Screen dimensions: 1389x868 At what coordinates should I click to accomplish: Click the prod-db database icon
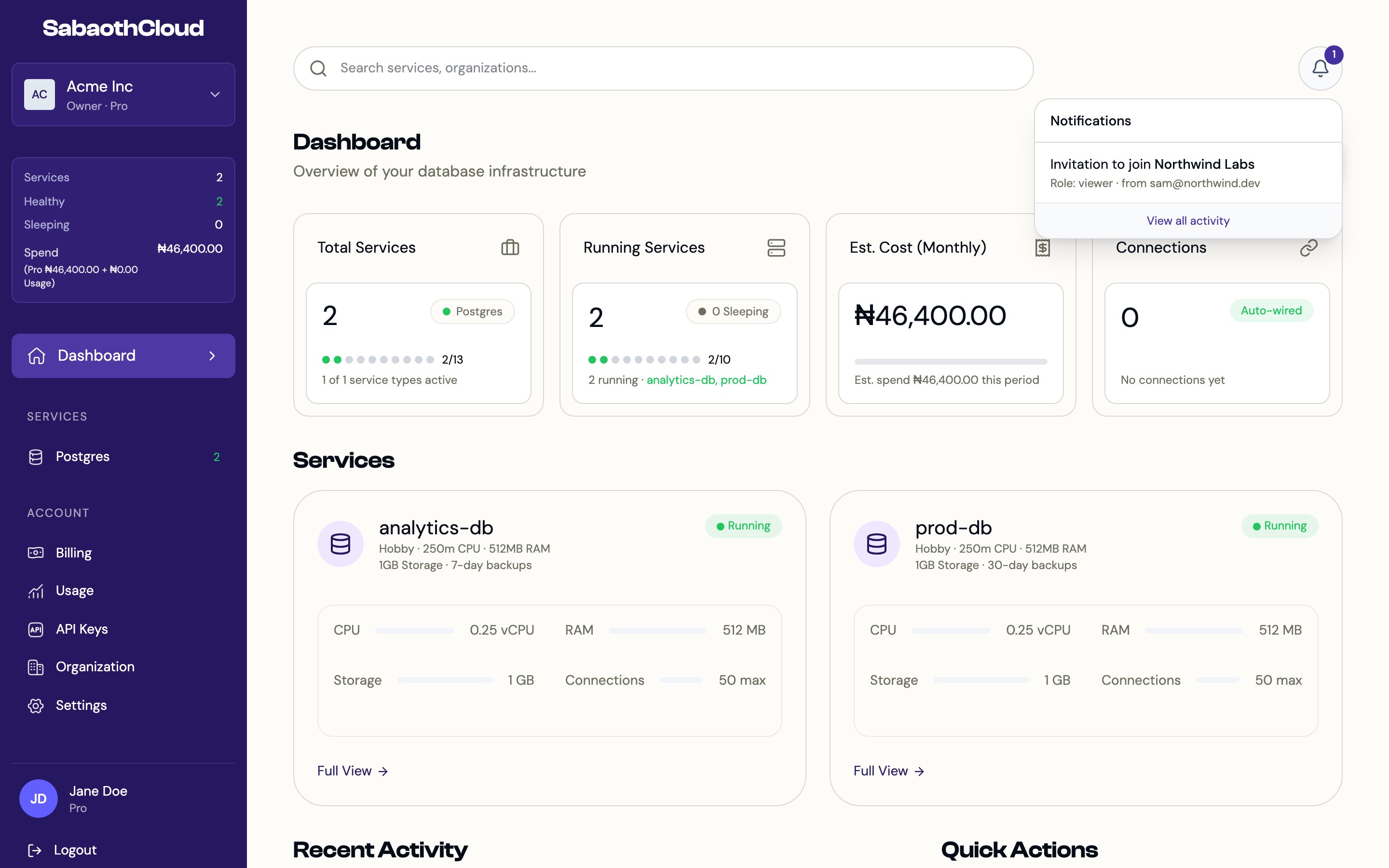876,543
